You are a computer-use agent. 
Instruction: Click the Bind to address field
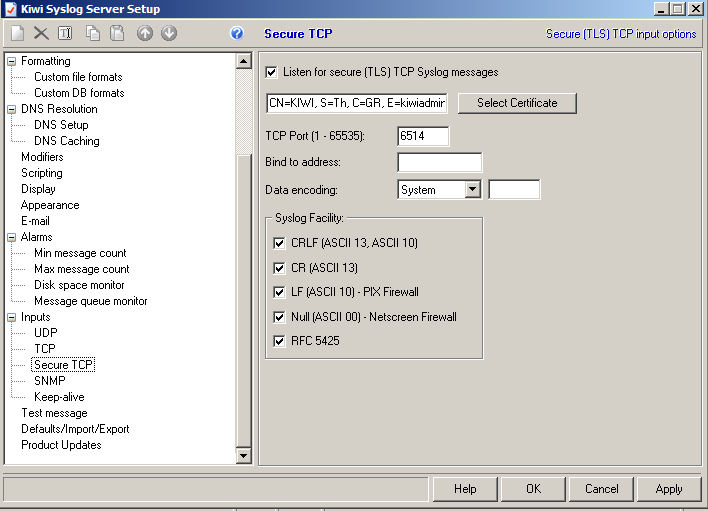(439, 162)
